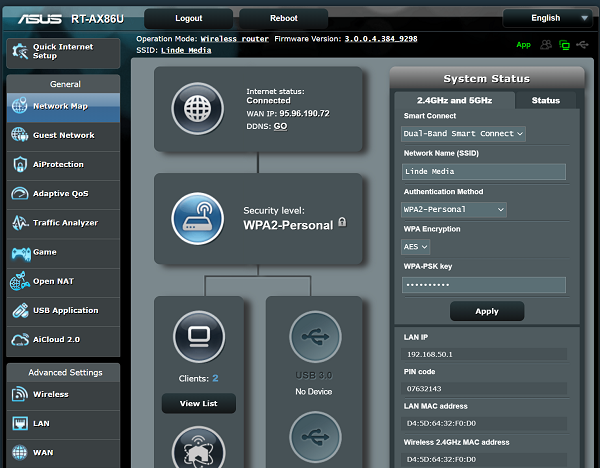Open LAN settings icon

click(20, 423)
